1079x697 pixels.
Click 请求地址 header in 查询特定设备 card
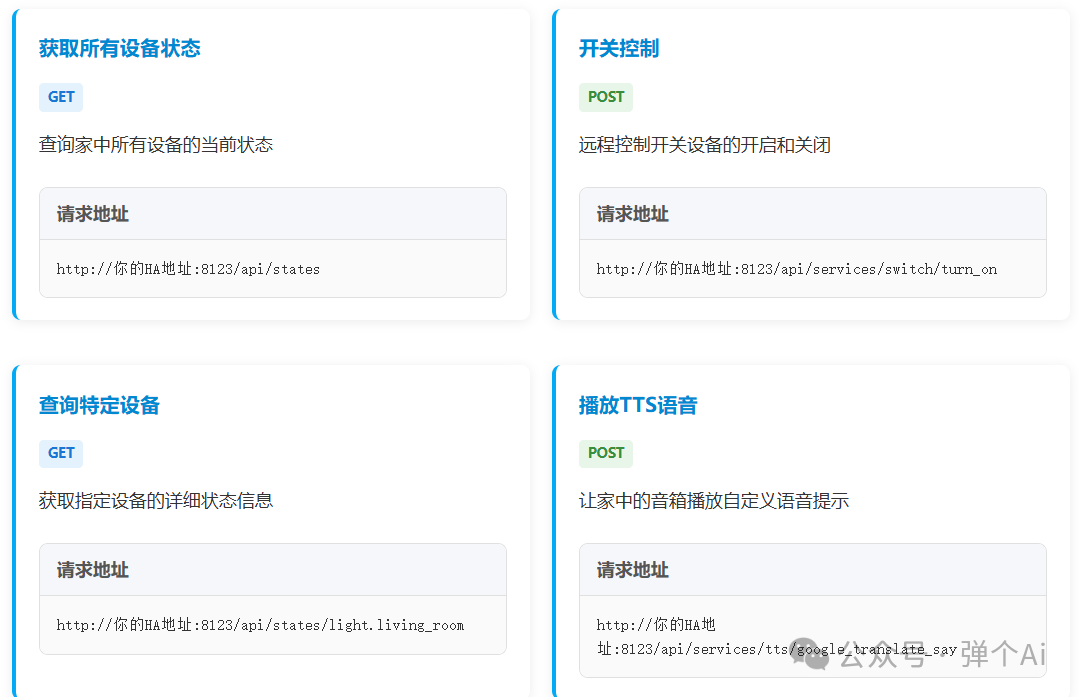pos(92,570)
